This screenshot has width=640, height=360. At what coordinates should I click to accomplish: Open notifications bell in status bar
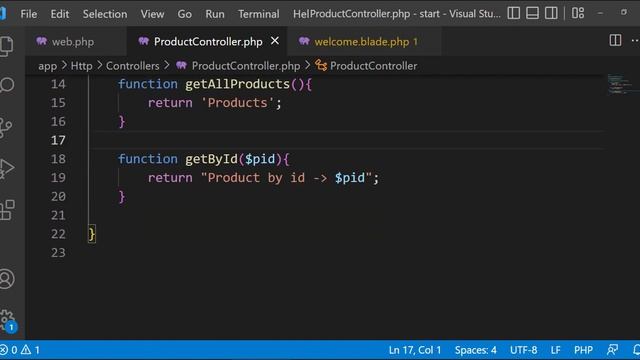pos(636,350)
